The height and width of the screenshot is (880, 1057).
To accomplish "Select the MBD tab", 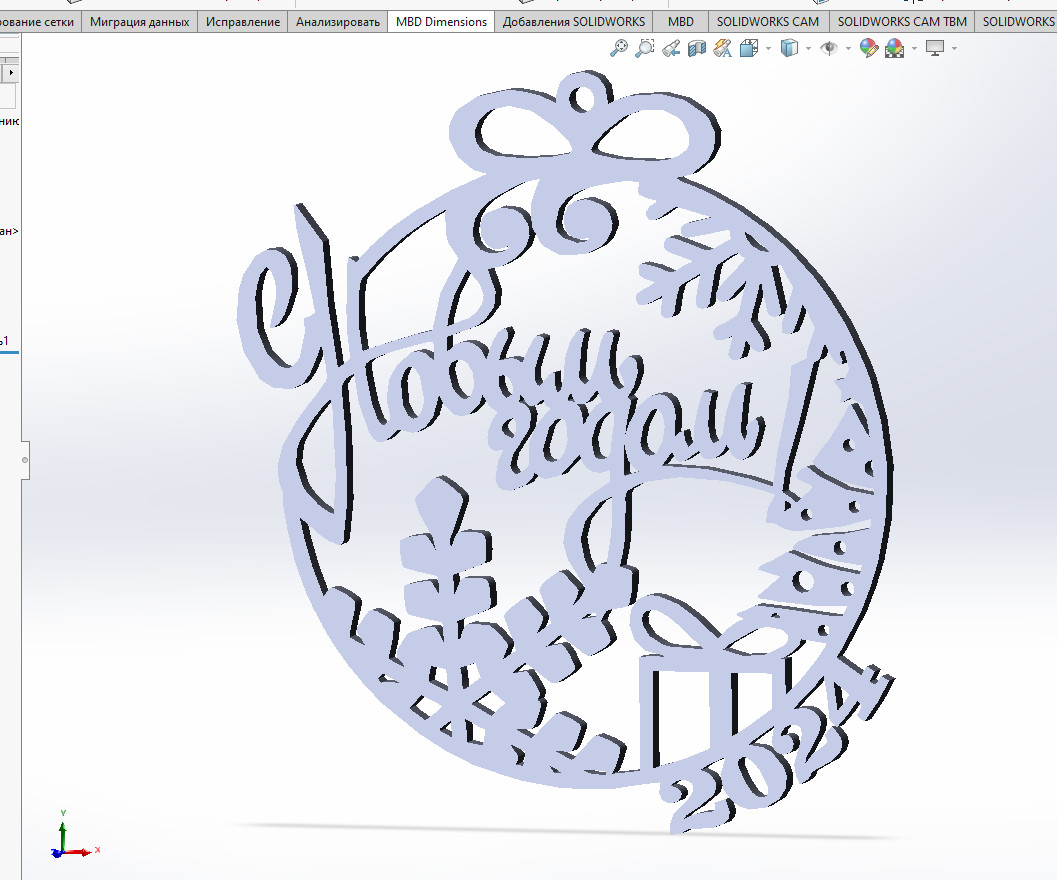I will click(x=681, y=22).
